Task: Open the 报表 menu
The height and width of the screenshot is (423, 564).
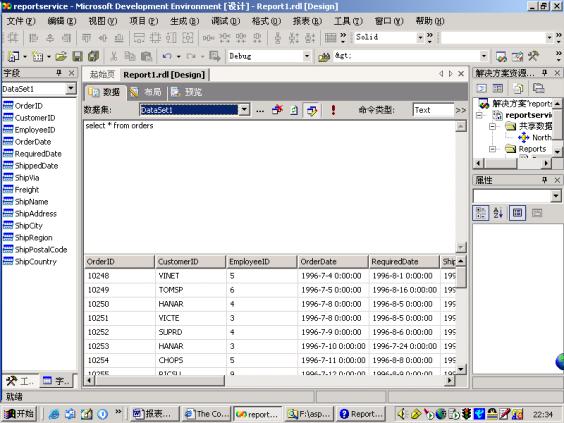Action: pyautogui.click(x=307, y=21)
